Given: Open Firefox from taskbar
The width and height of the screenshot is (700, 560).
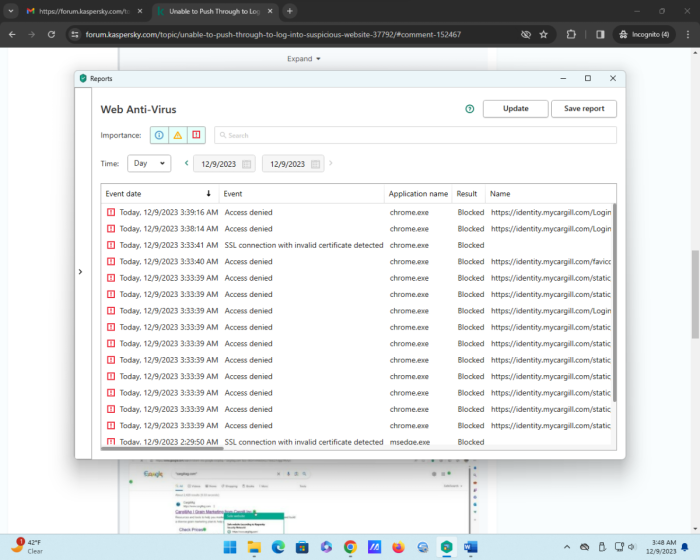Looking at the screenshot, I should 398,547.
